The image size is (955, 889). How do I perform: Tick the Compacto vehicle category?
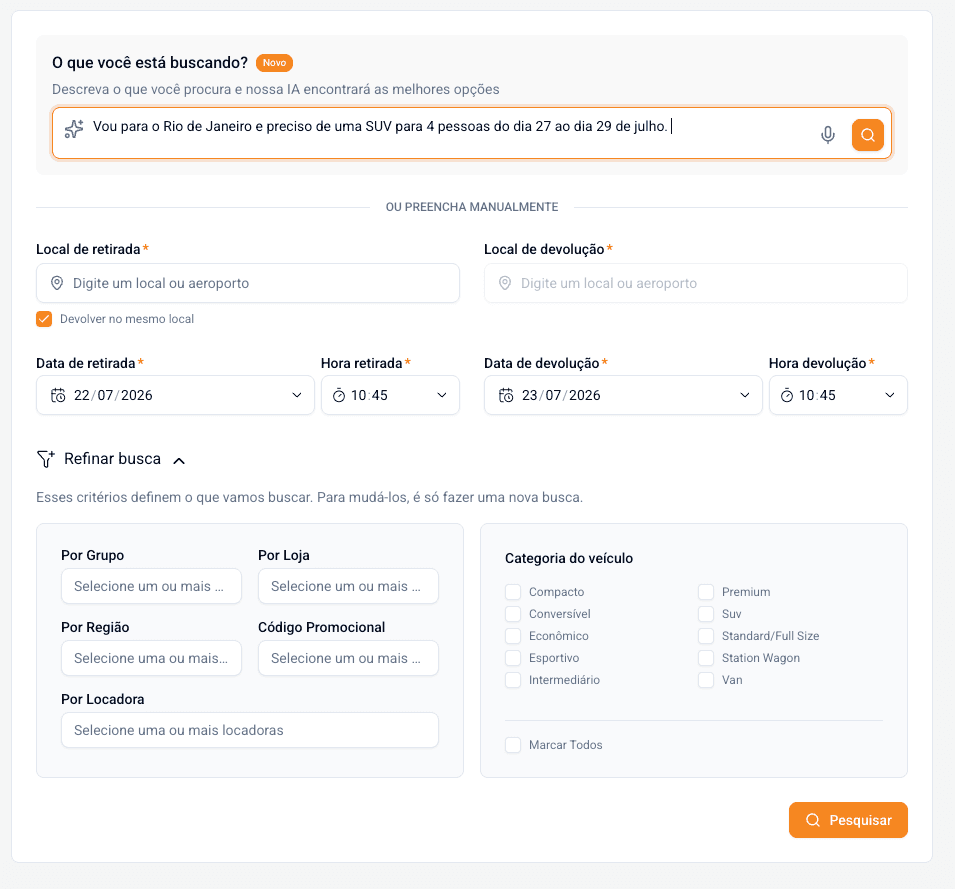tap(513, 592)
